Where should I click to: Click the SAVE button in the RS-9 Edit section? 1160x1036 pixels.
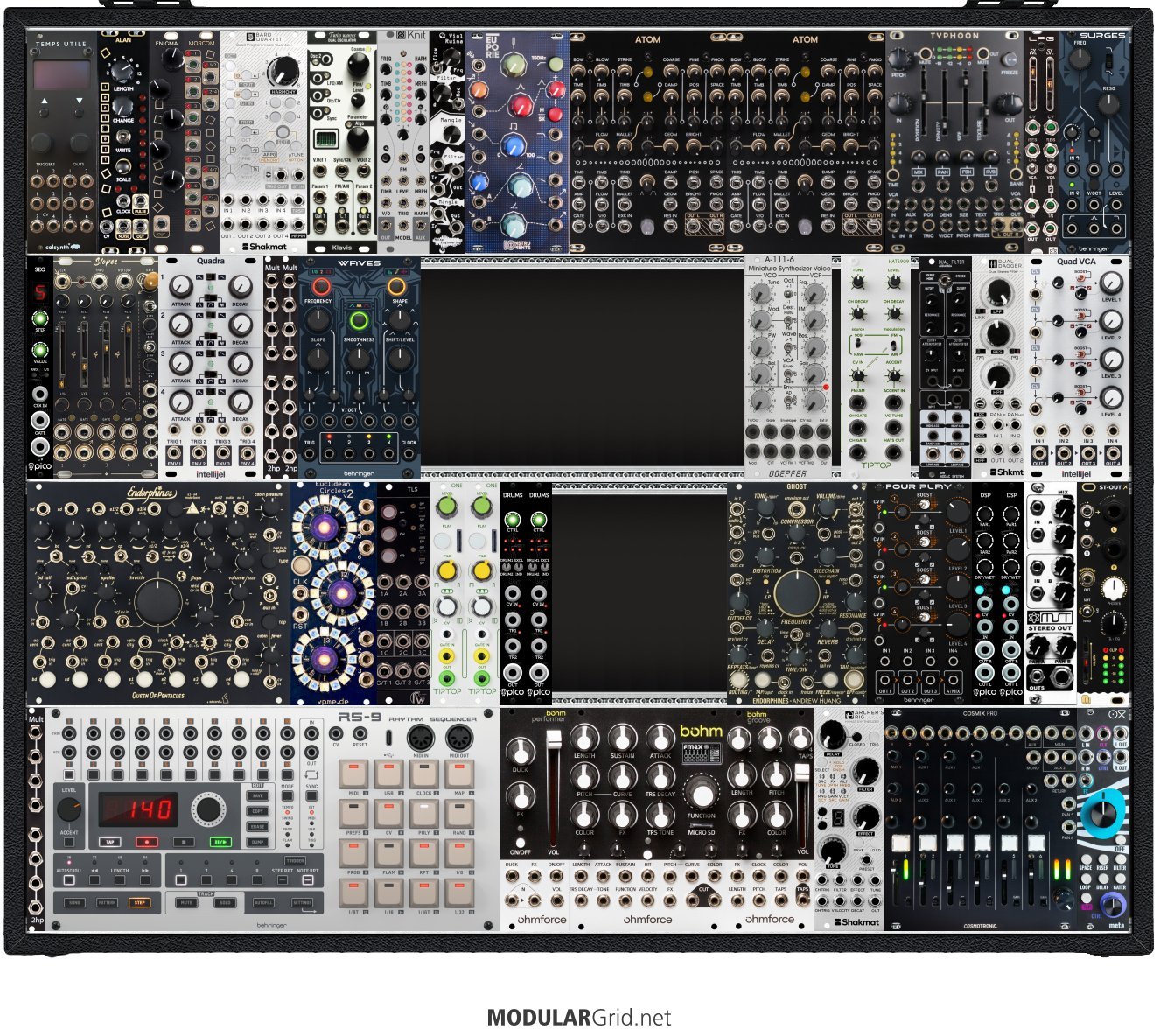(257, 796)
